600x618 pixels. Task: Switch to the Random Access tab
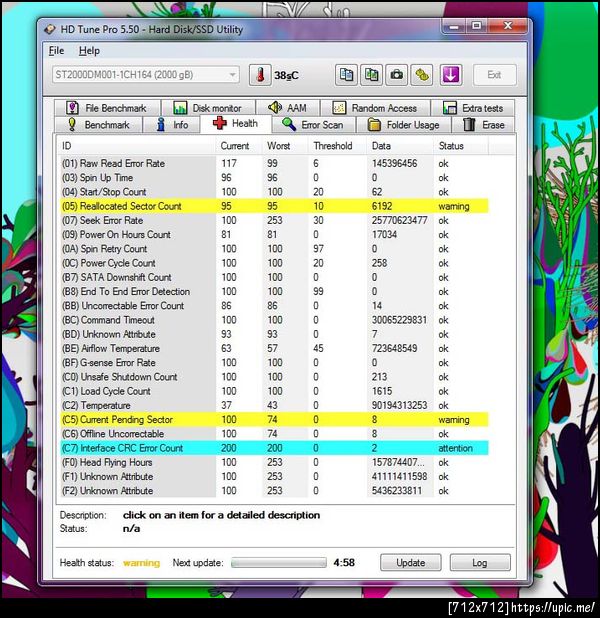pyautogui.click(x=375, y=108)
